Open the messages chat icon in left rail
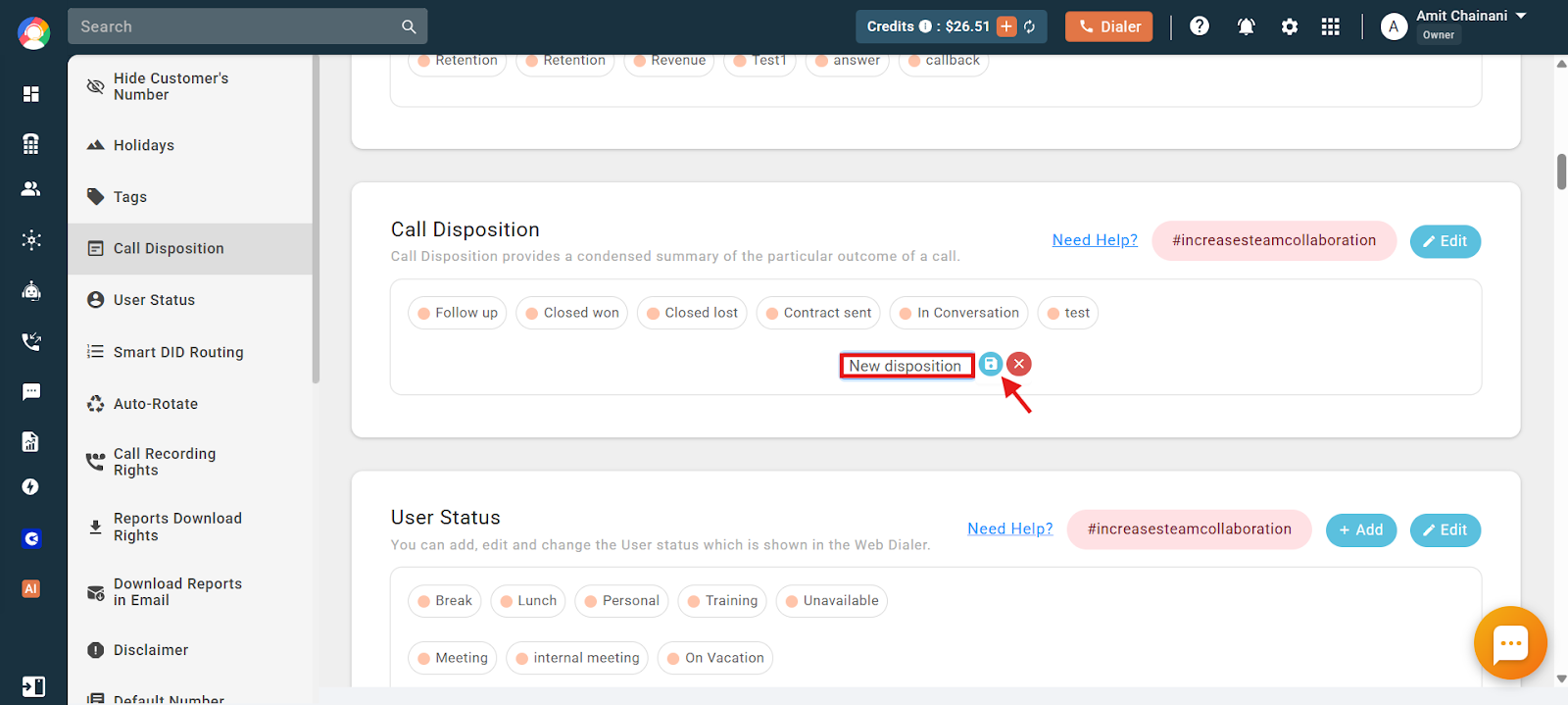Viewport: 1568px width, 705px height. 31,392
